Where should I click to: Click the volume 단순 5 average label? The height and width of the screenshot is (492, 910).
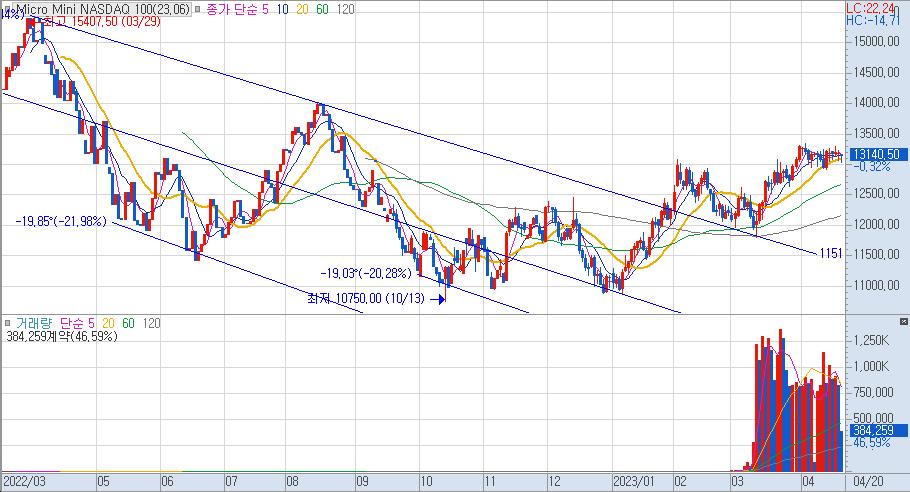coord(77,323)
